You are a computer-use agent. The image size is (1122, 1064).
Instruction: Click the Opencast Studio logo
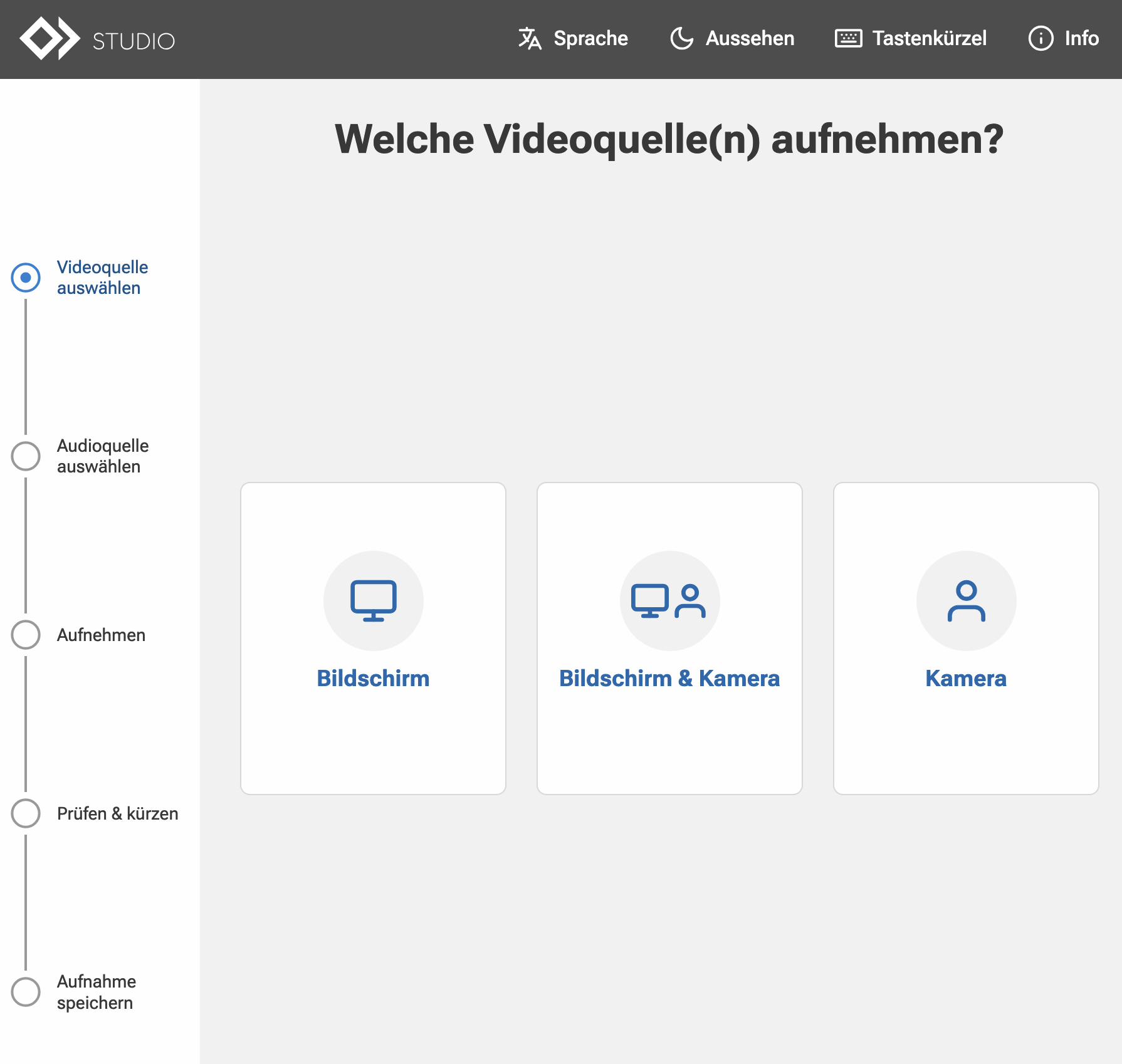tap(97, 39)
